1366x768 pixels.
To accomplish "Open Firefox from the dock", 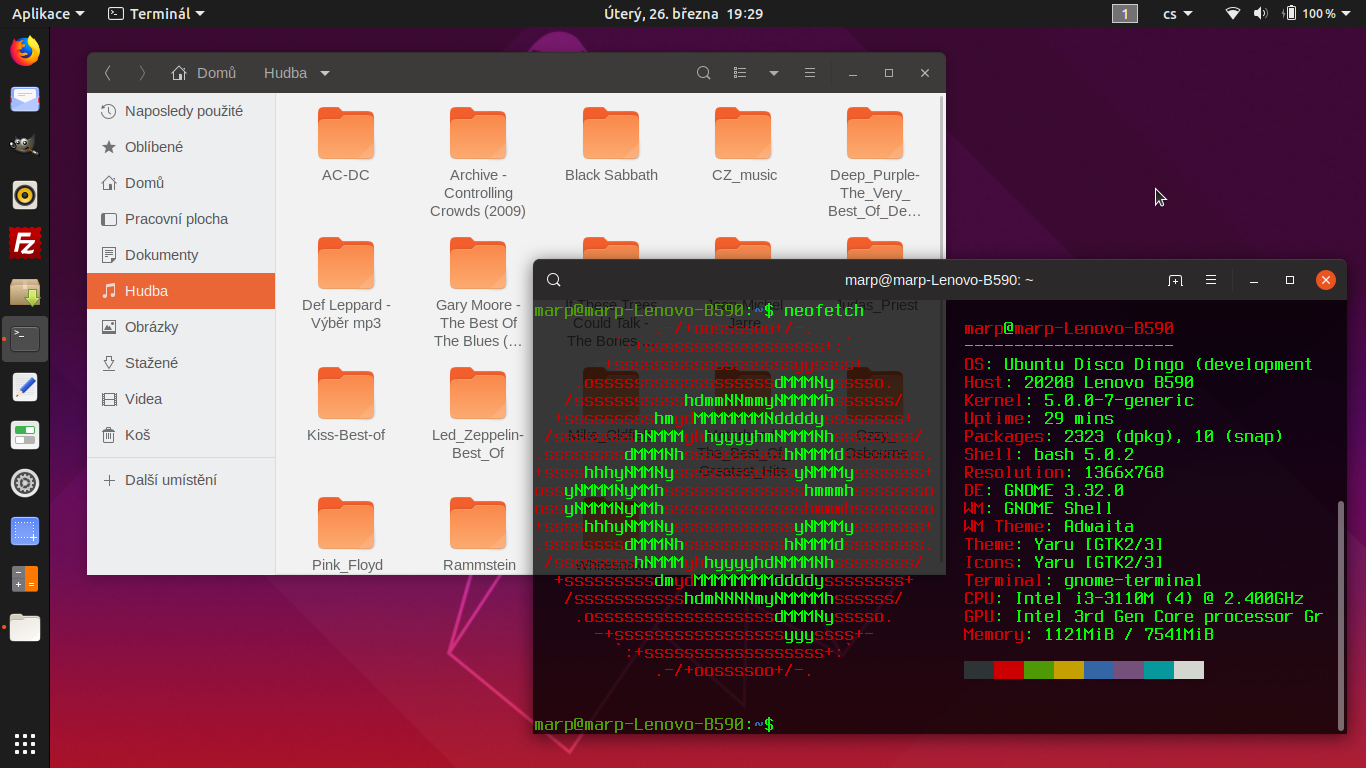I will click(x=25, y=51).
